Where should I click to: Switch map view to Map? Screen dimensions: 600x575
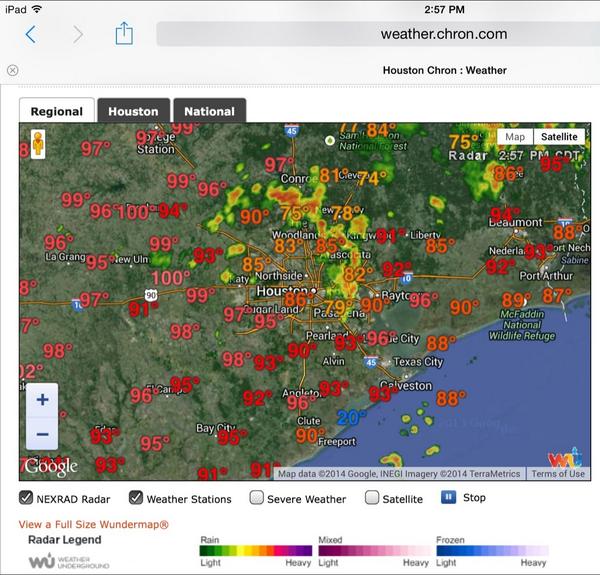[x=514, y=137]
